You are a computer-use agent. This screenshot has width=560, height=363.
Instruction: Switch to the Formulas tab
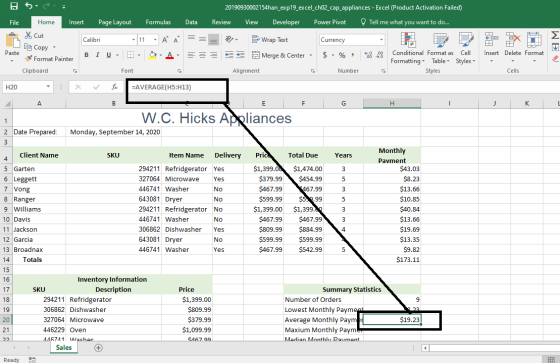158,22
